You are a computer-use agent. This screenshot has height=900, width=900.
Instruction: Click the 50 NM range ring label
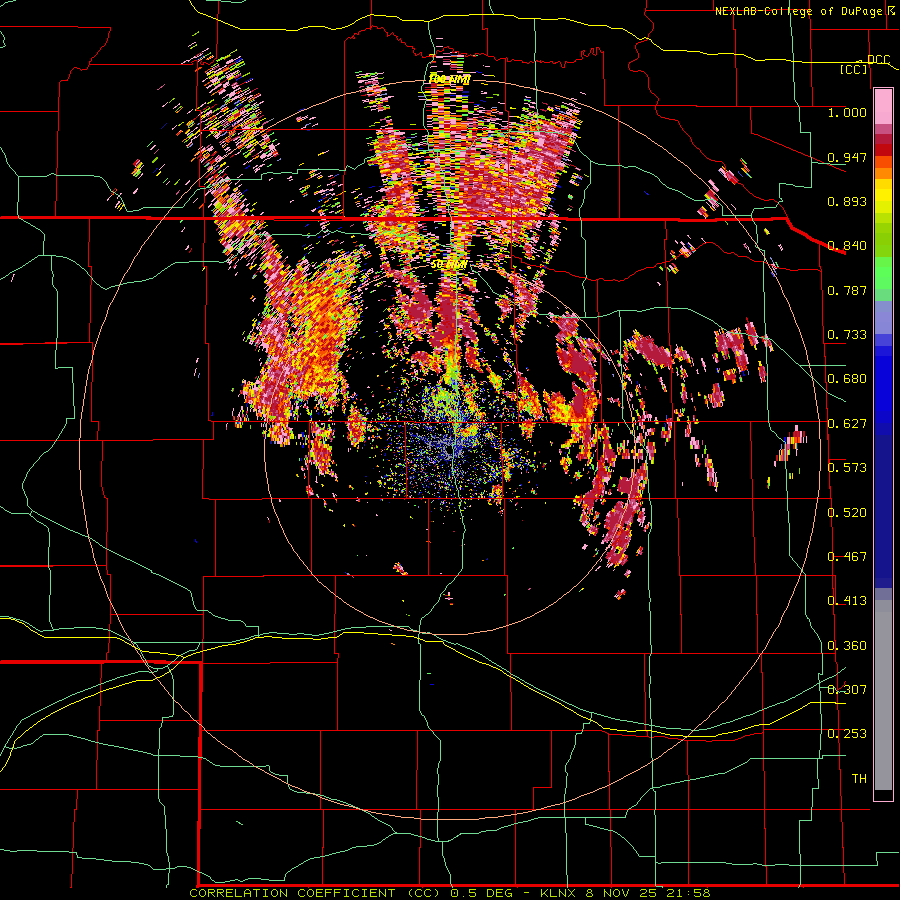[x=449, y=265]
